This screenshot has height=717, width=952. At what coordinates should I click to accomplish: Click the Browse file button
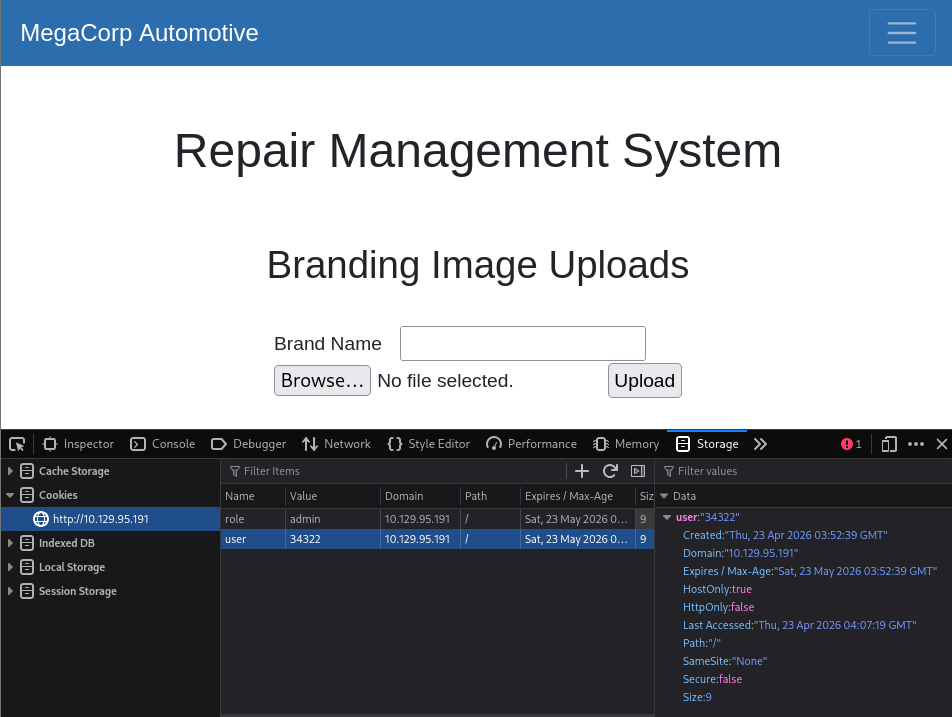(322, 381)
